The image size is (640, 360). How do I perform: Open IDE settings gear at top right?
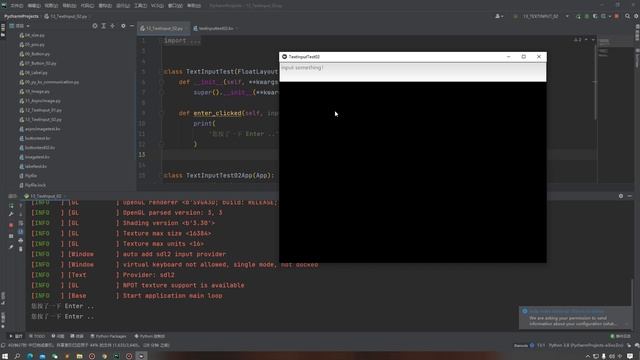636,16
